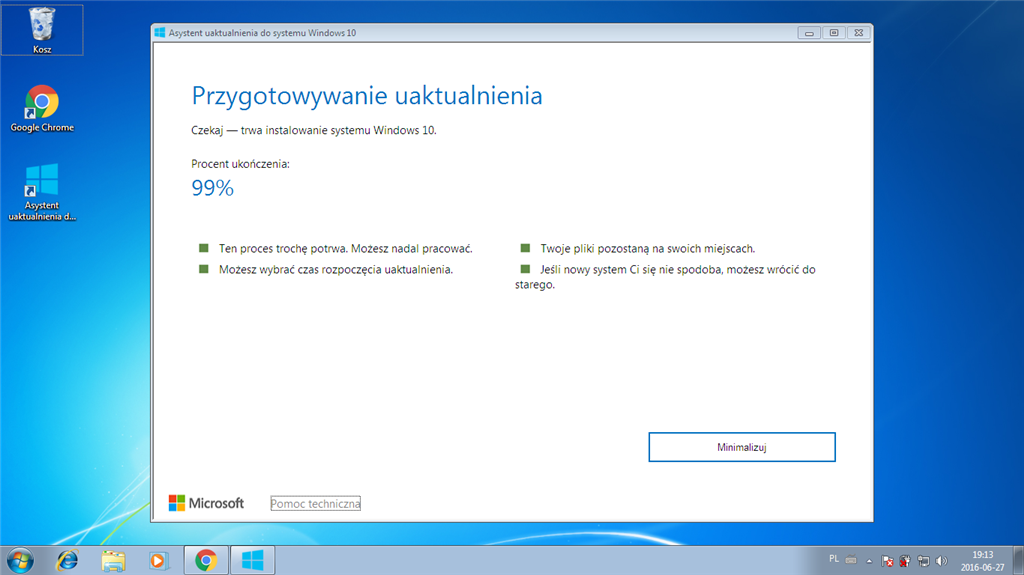
Task: Click the line 'Ten proces trochę potrwa'
Action: click(345, 248)
